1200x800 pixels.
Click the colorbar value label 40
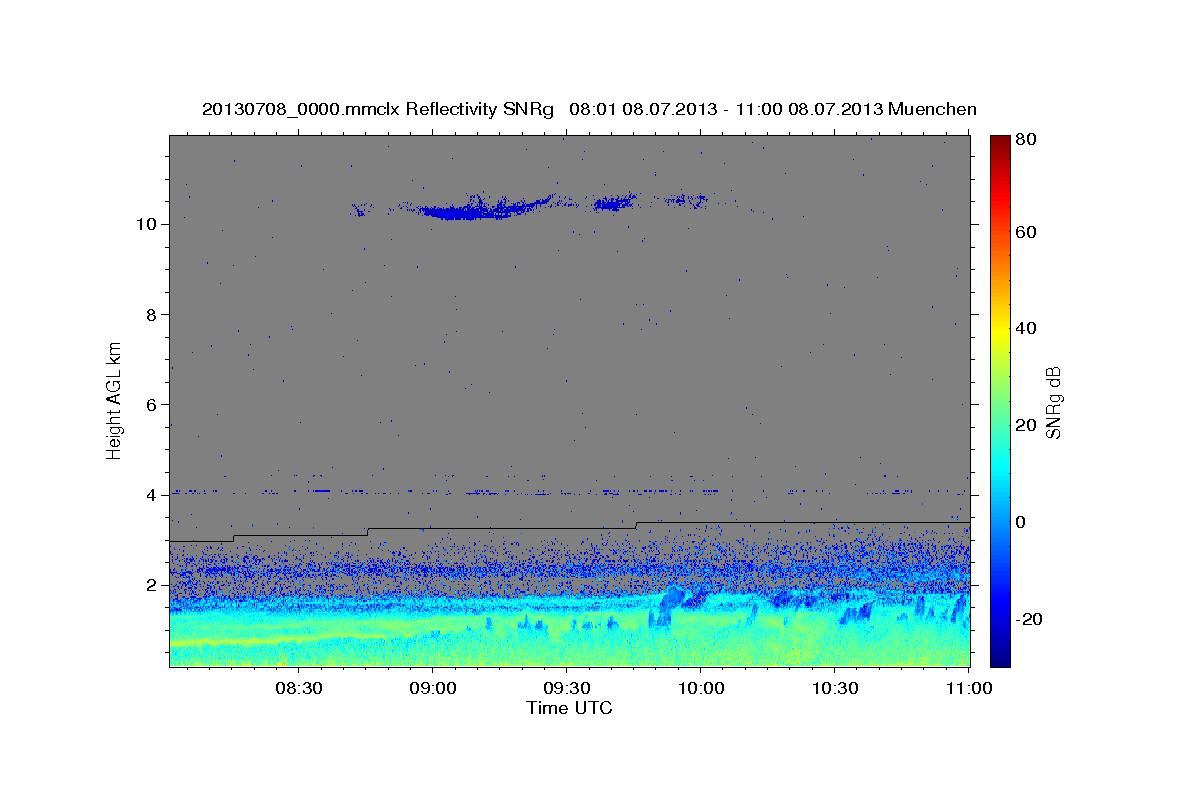point(1025,328)
